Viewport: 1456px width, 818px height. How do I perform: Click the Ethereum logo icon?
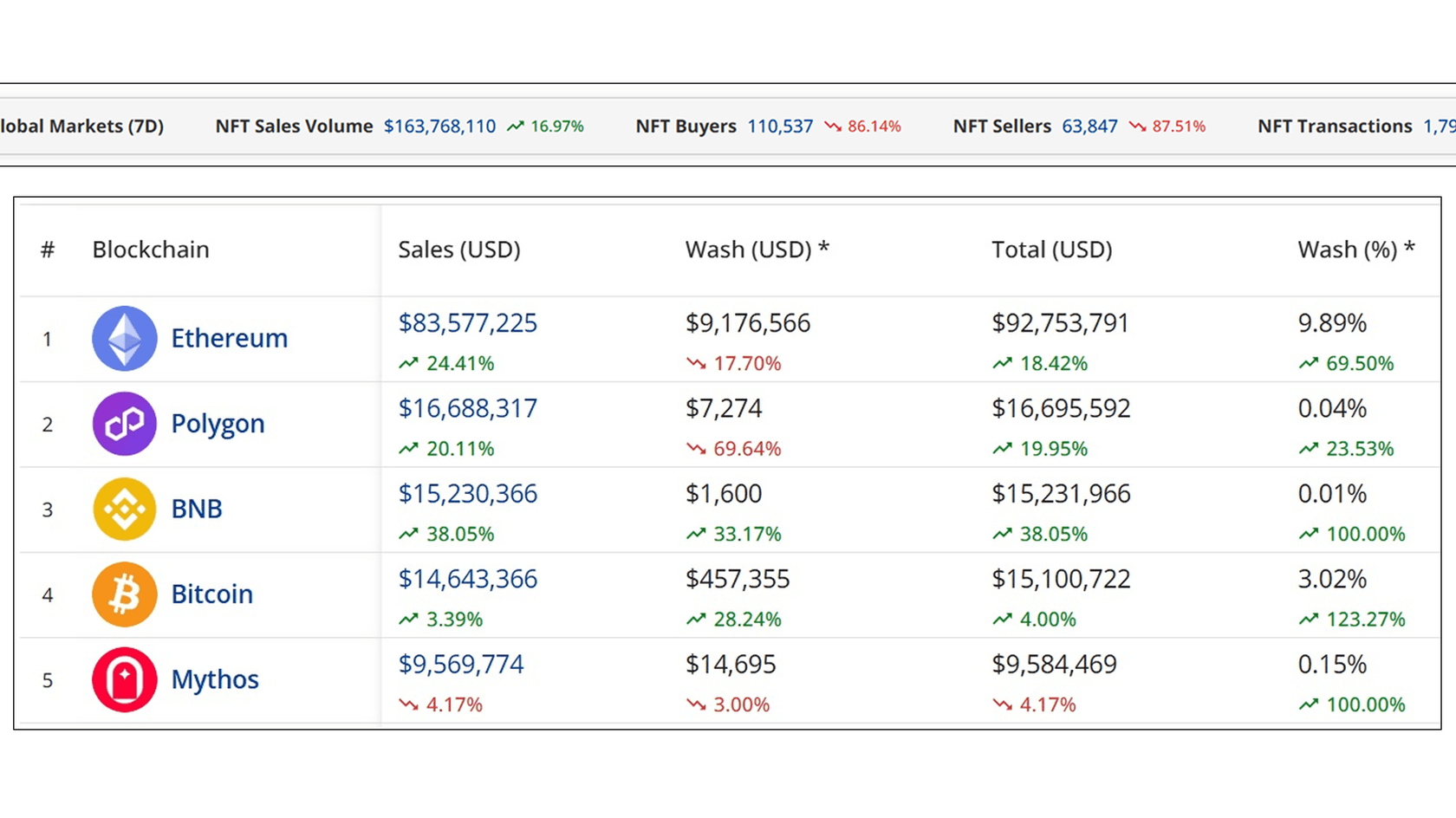pos(125,339)
